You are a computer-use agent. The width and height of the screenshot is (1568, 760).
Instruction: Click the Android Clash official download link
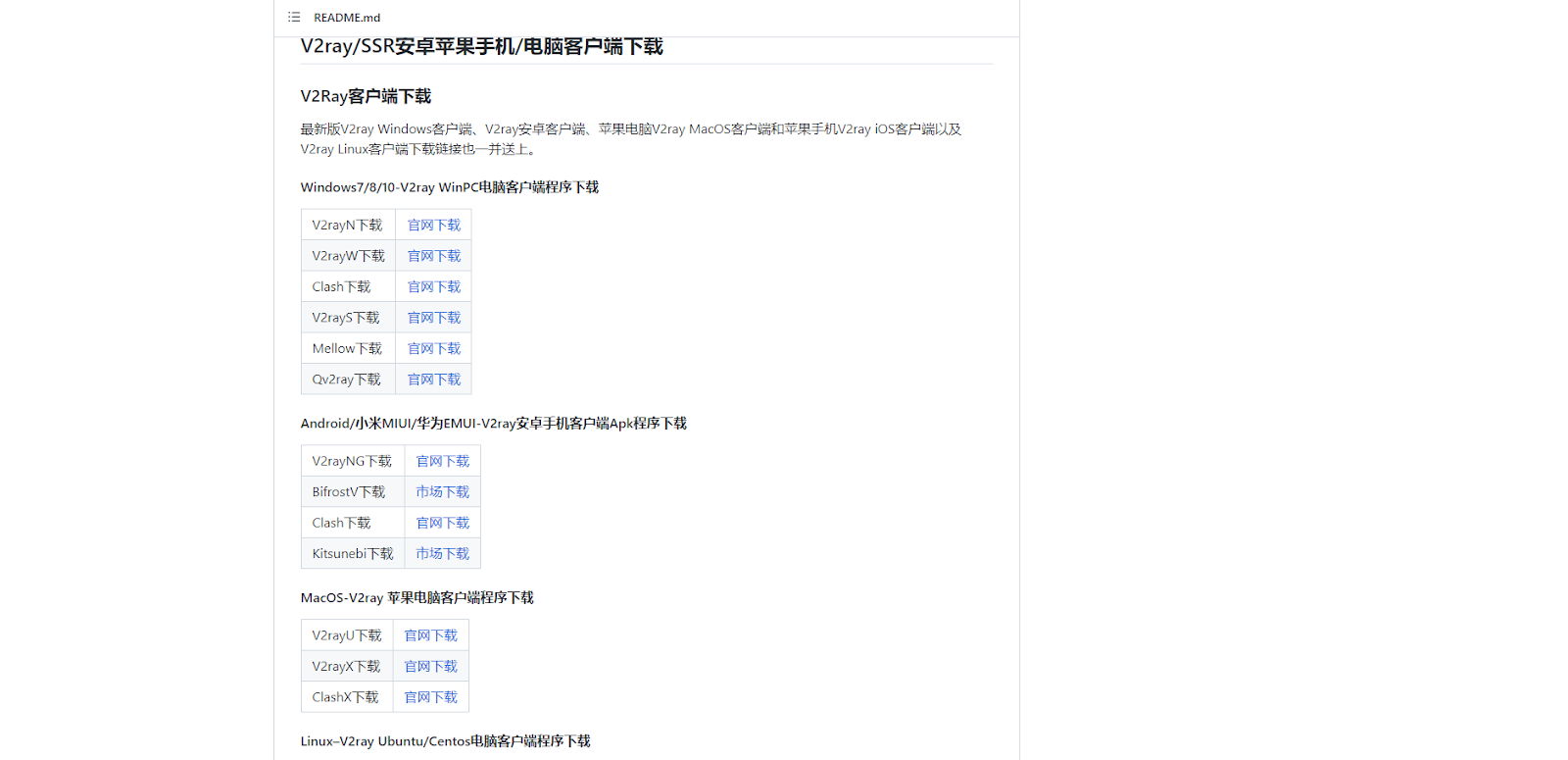coord(442,524)
